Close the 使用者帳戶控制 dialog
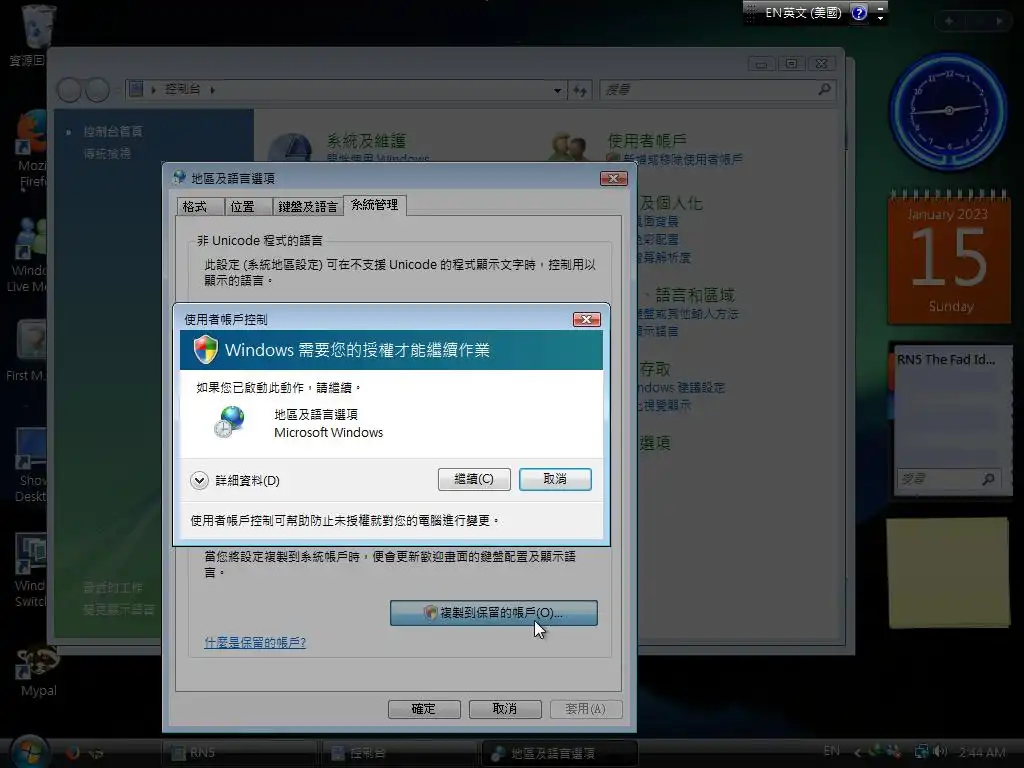This screenshot has height=768, width=1024. click(x=586, y=319)
